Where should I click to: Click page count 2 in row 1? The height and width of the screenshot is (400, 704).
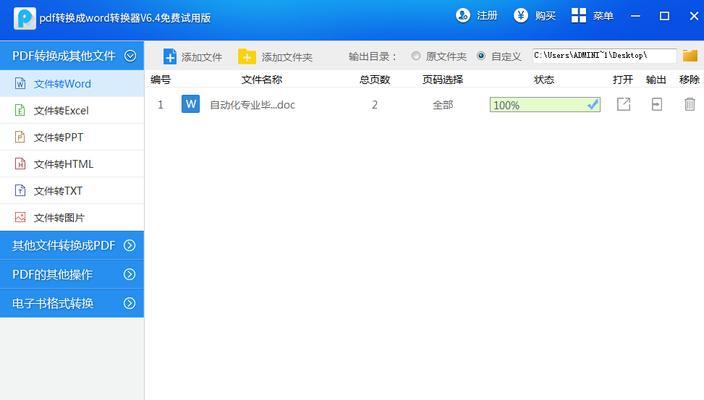tap(374, 105)
